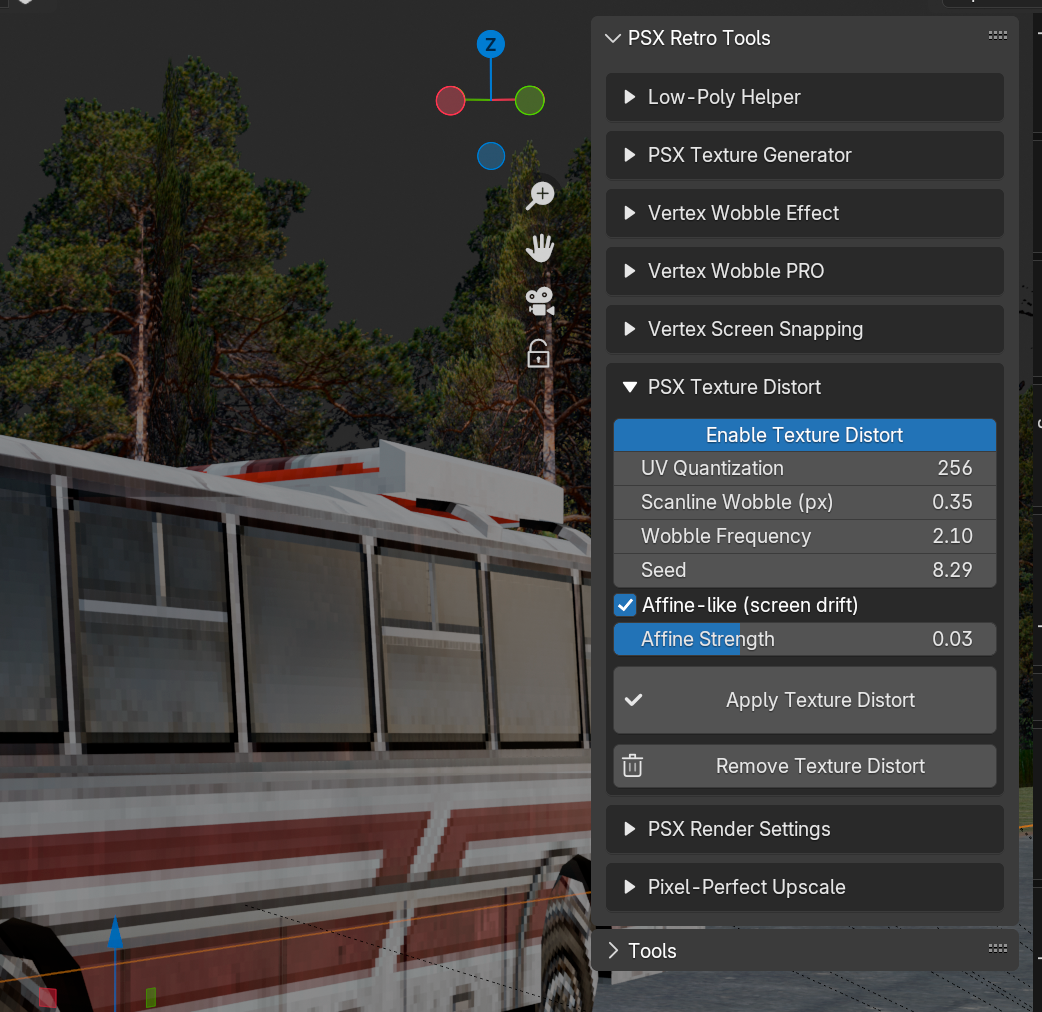Grab the PSX Retro Tools panel drag handle
This screenshot has width=1042, height=1012.
(997, 35)
